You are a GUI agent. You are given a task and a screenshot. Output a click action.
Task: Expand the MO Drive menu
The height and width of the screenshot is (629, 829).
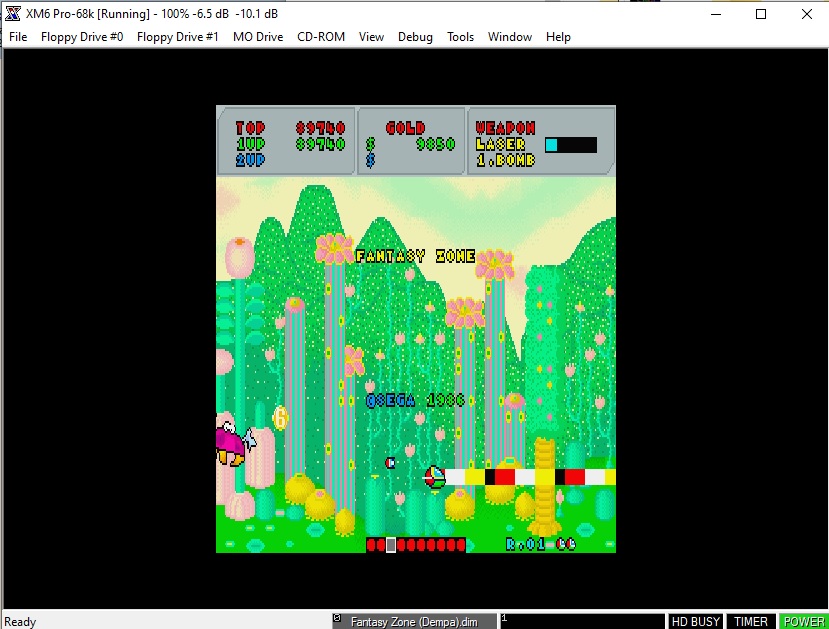pyautogui.click(x=257, y=37)
